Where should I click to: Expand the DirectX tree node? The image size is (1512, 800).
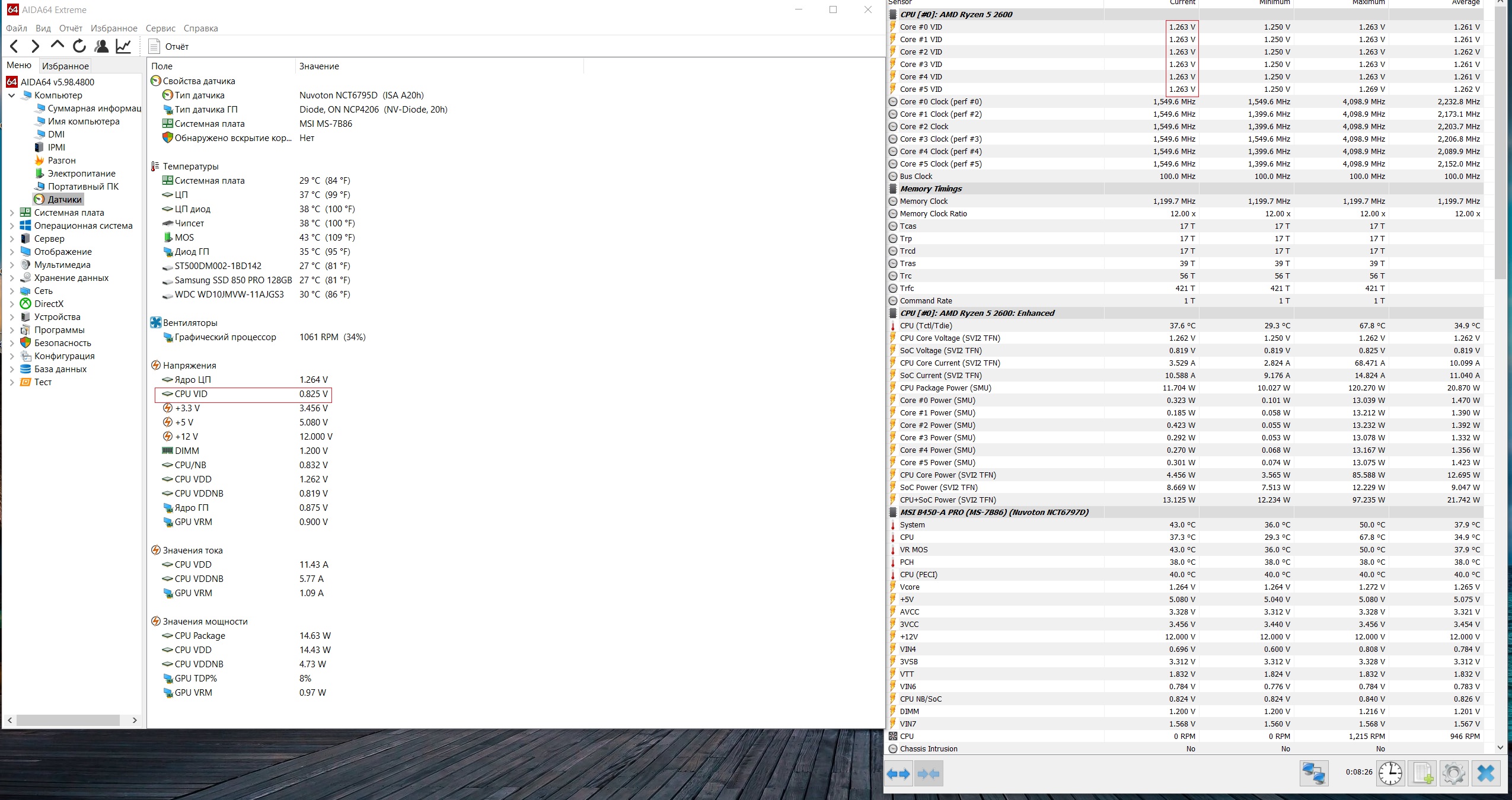pyautogui.click(x=11, y=304)
